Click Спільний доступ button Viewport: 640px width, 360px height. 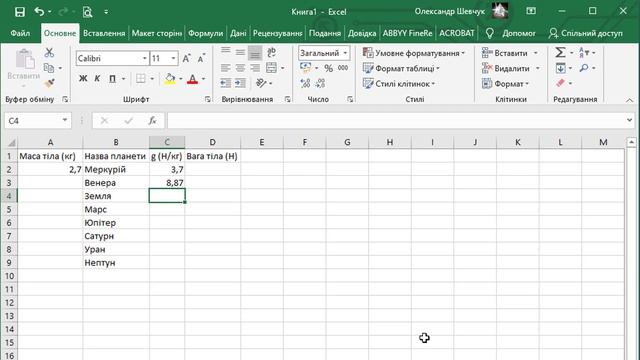(586, 33)
